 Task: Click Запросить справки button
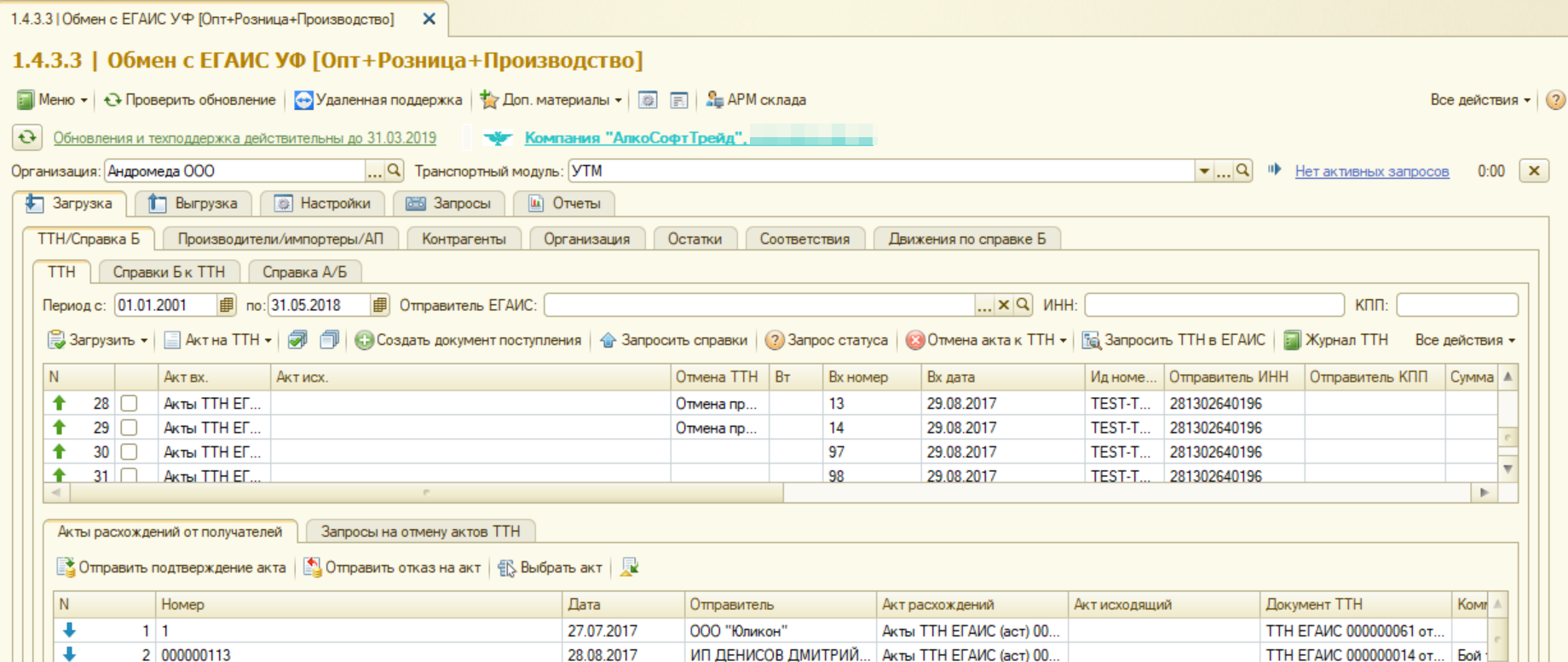click(x=673, y=340)
